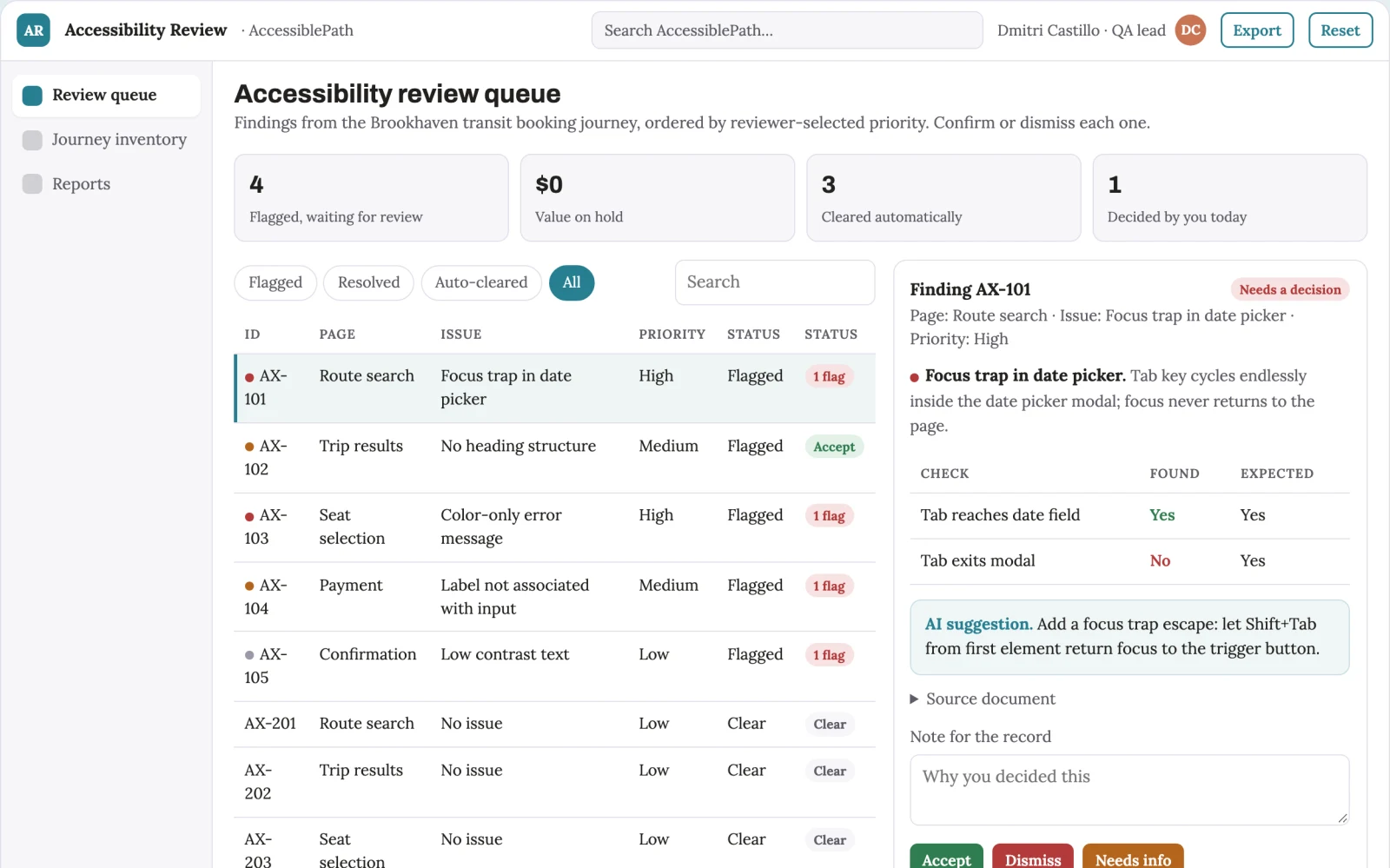This screenshot has width=1390, height=868.
Task: Click the findings table Search box
Action: [775, 282]
